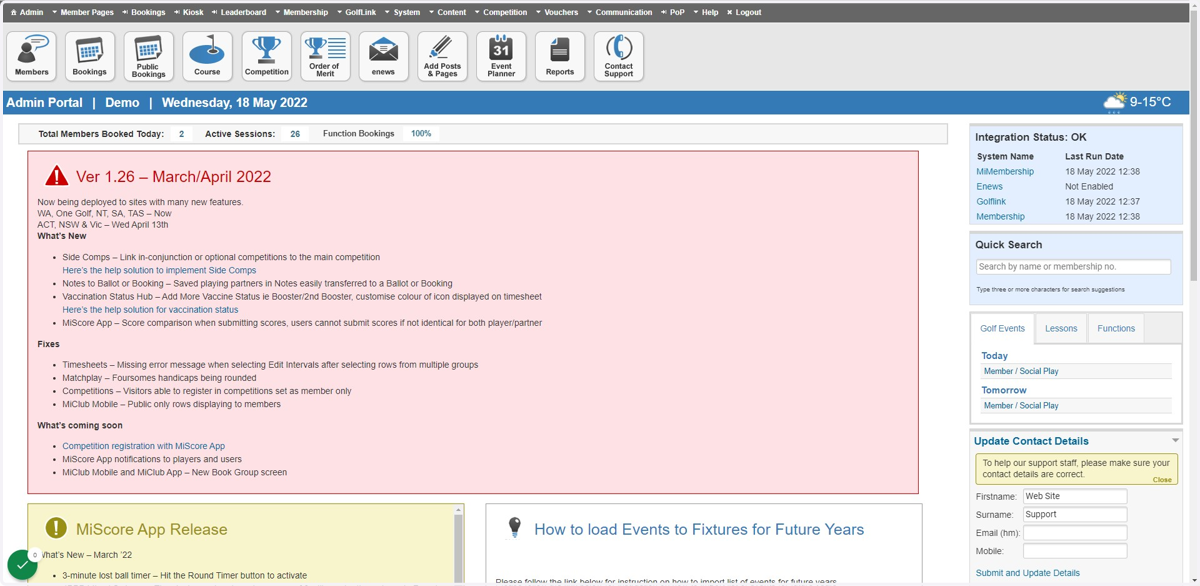Expand the Membership top menu
1200x586 pixels.
point(301,12)
